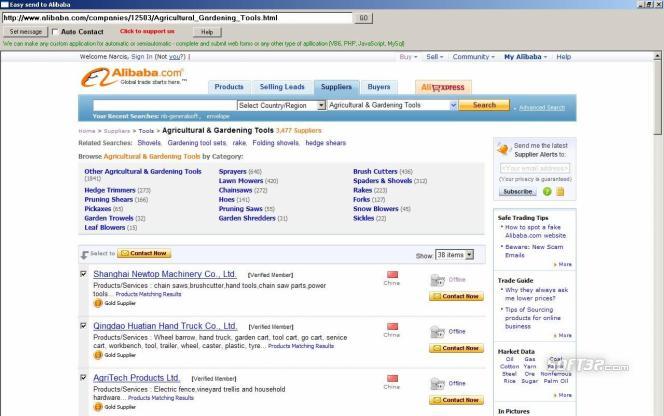Viewport: 664px width, 416px height.
Task: Click the GO button next to URL
Action: click(363, 18)
